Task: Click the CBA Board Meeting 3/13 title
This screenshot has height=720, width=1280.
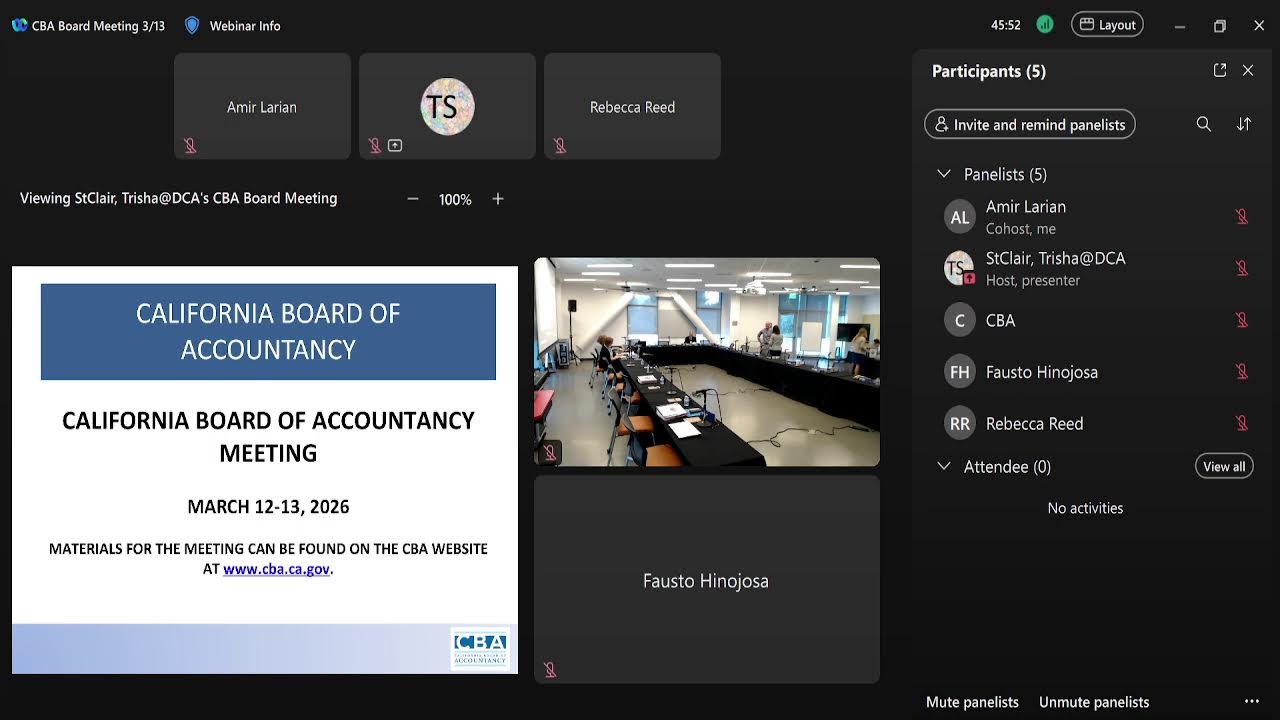Action: click(98, 26)
